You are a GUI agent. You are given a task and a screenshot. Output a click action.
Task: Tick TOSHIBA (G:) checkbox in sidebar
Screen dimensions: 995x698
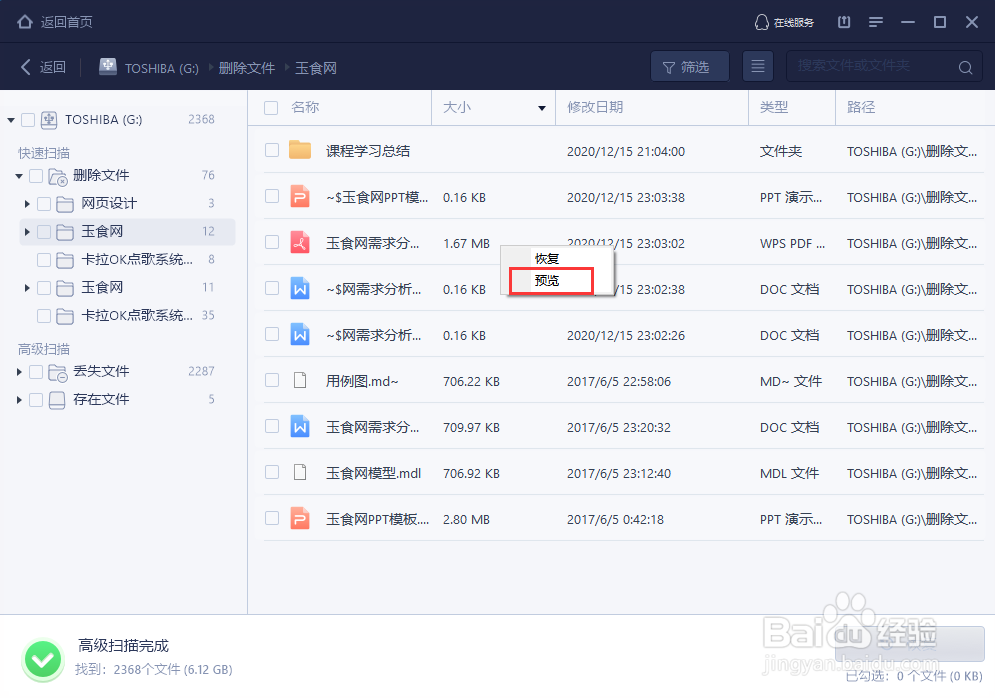point(28,120)
